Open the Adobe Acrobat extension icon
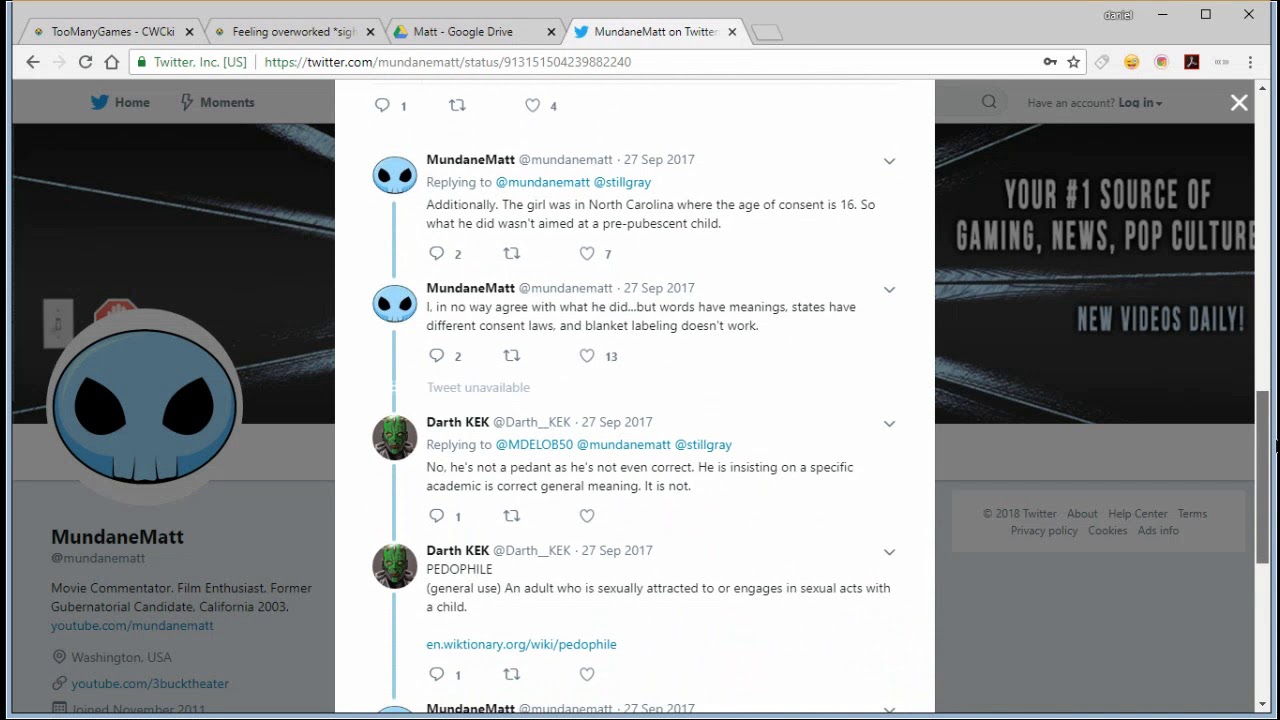 [1191, 62]
